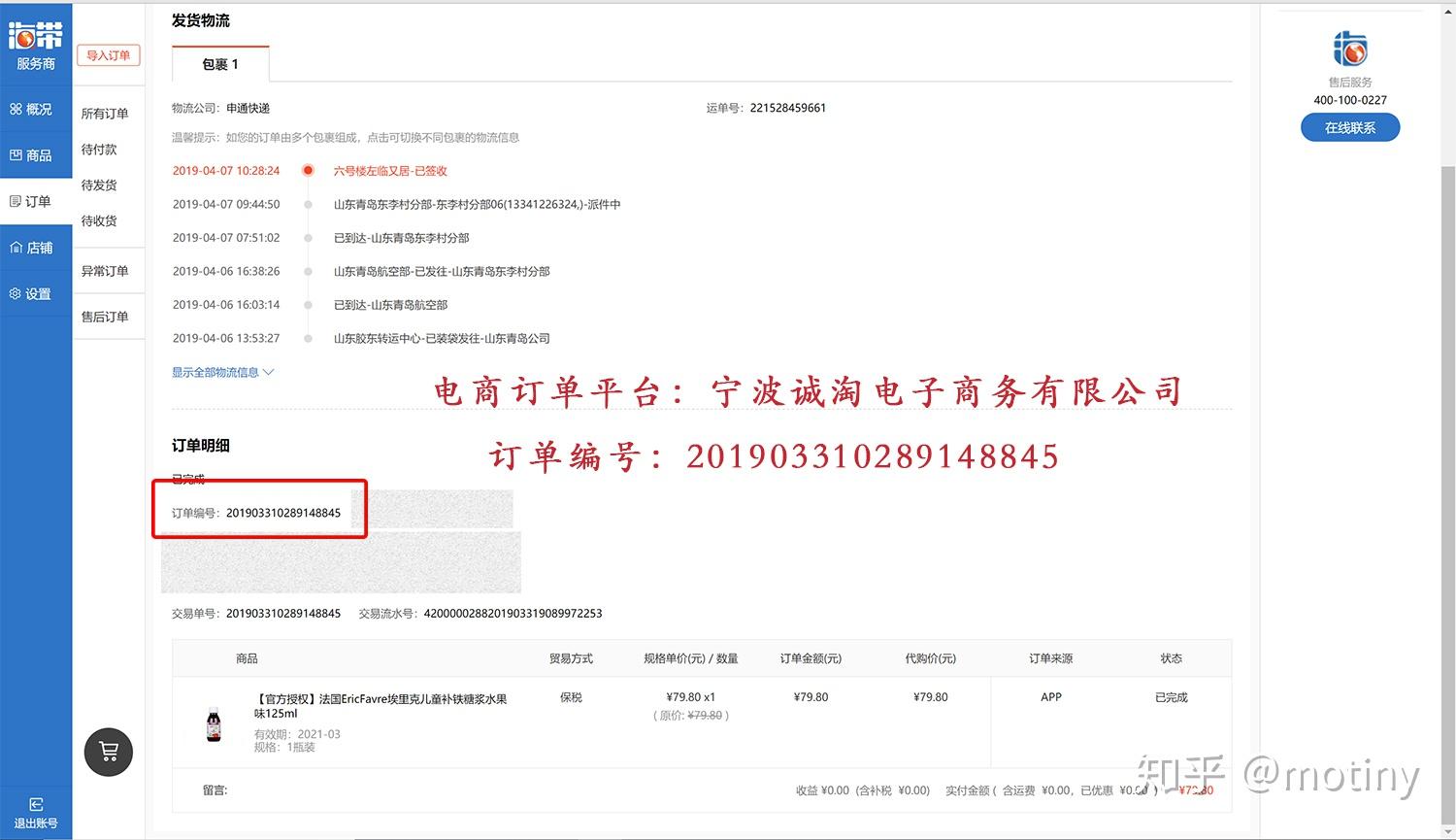Click the 已到达-山东青岛航空部 logistics entry
Image resolution: width=1456 pixels, height=840 pixels.
pyautogui.click(x=391, y=305)
